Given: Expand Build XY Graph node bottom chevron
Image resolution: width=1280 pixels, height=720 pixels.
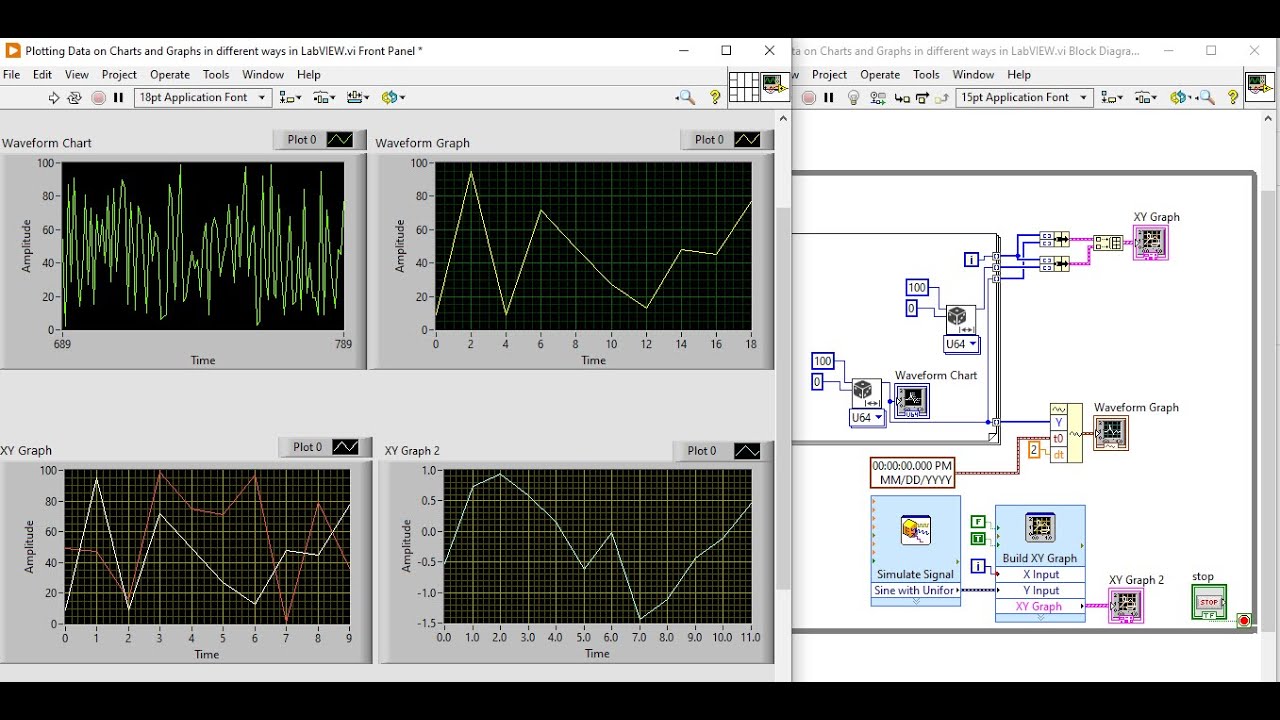Looking at the screenshot, I should click(1040, 618).
